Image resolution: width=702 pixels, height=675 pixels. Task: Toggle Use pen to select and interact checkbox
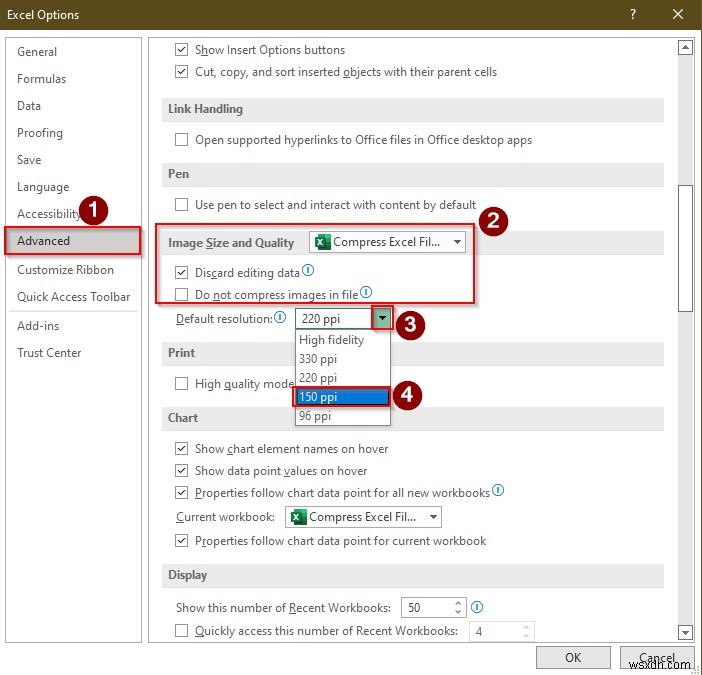181,205
